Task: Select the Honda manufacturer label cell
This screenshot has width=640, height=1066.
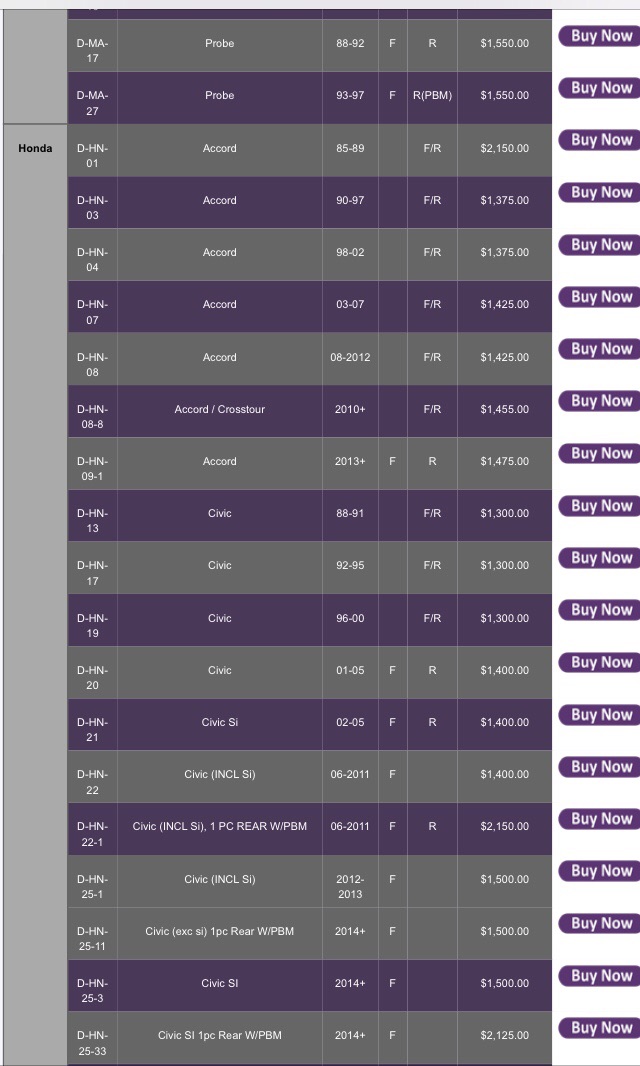Action: click(35, 148)
